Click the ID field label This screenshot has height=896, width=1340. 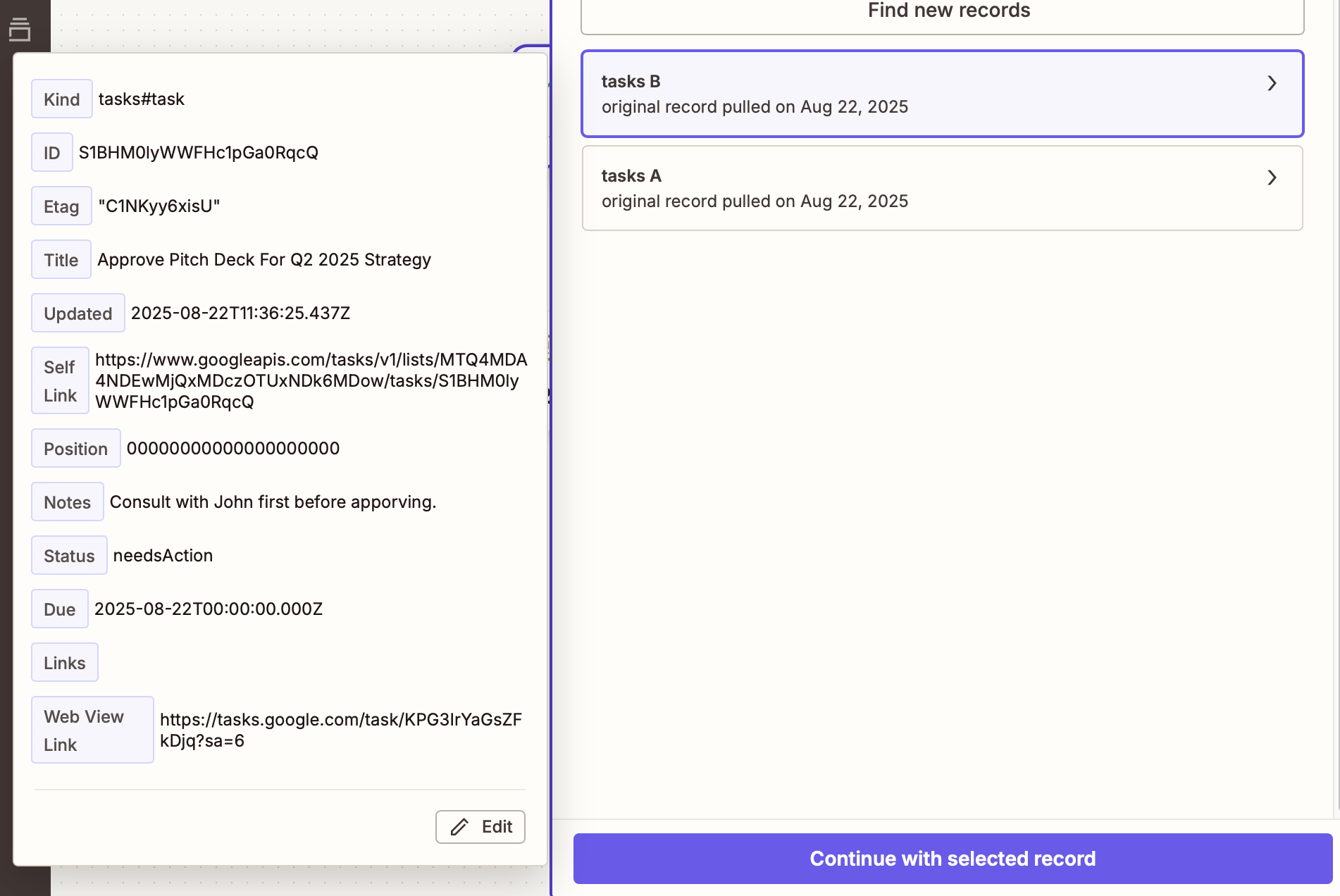[x=52, y=153]
